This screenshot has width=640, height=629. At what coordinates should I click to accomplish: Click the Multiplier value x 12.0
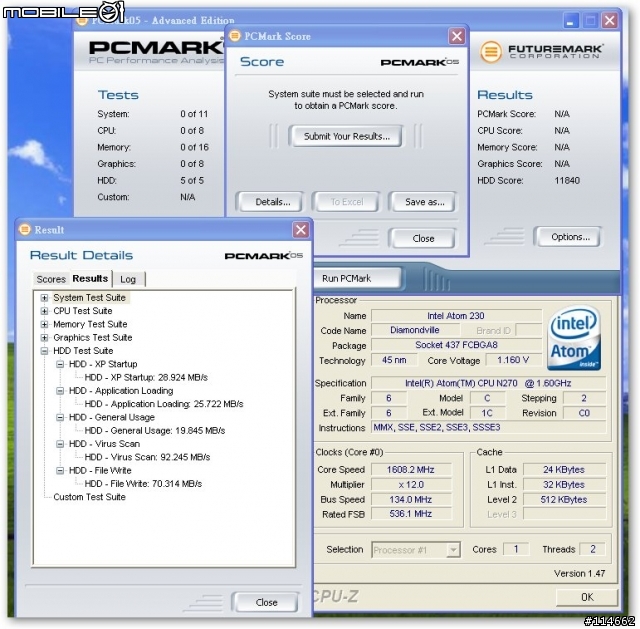[x=411, y=485]
